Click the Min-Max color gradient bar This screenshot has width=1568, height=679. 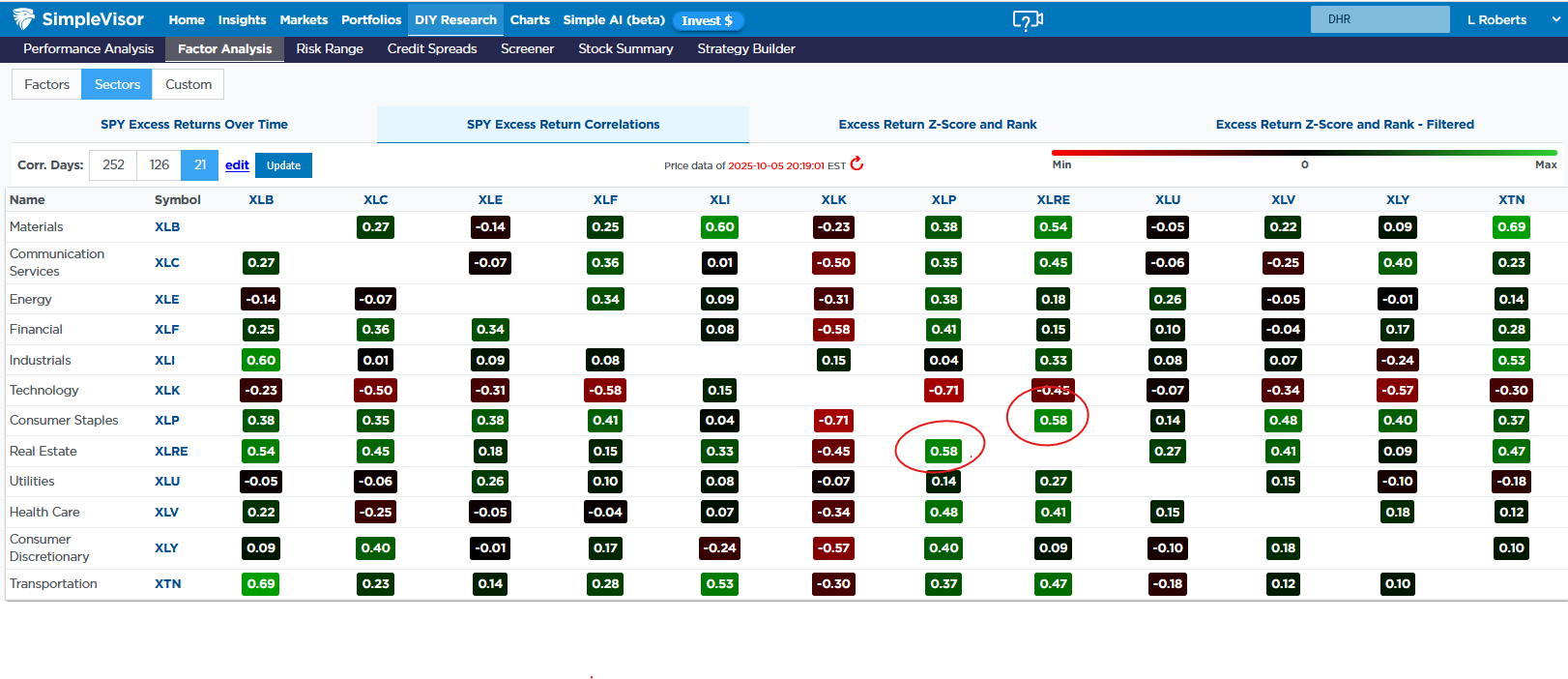tap(1303, 153)
